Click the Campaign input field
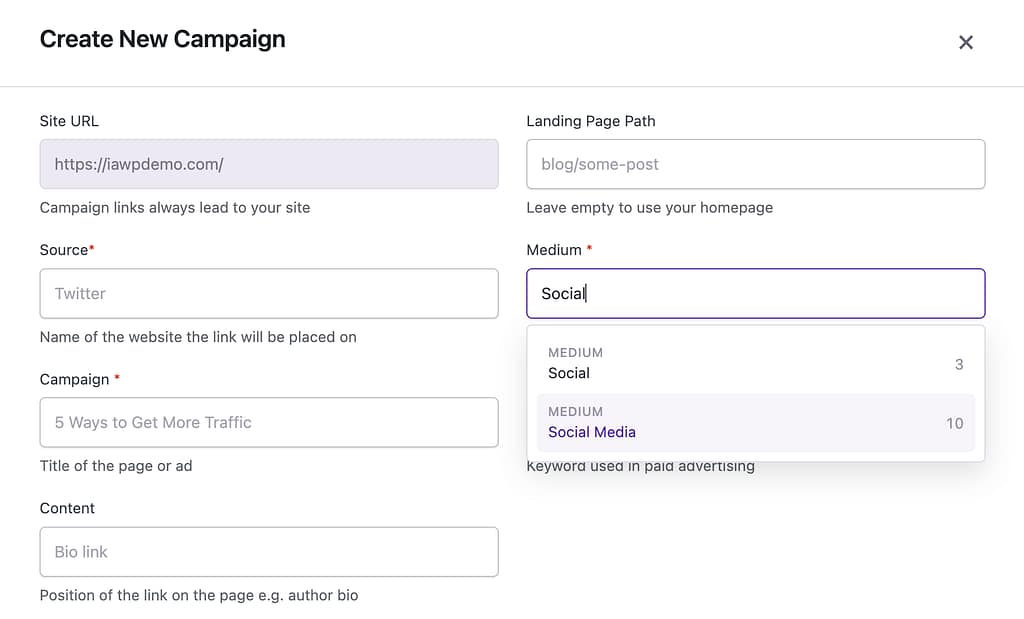 (269, 422)
